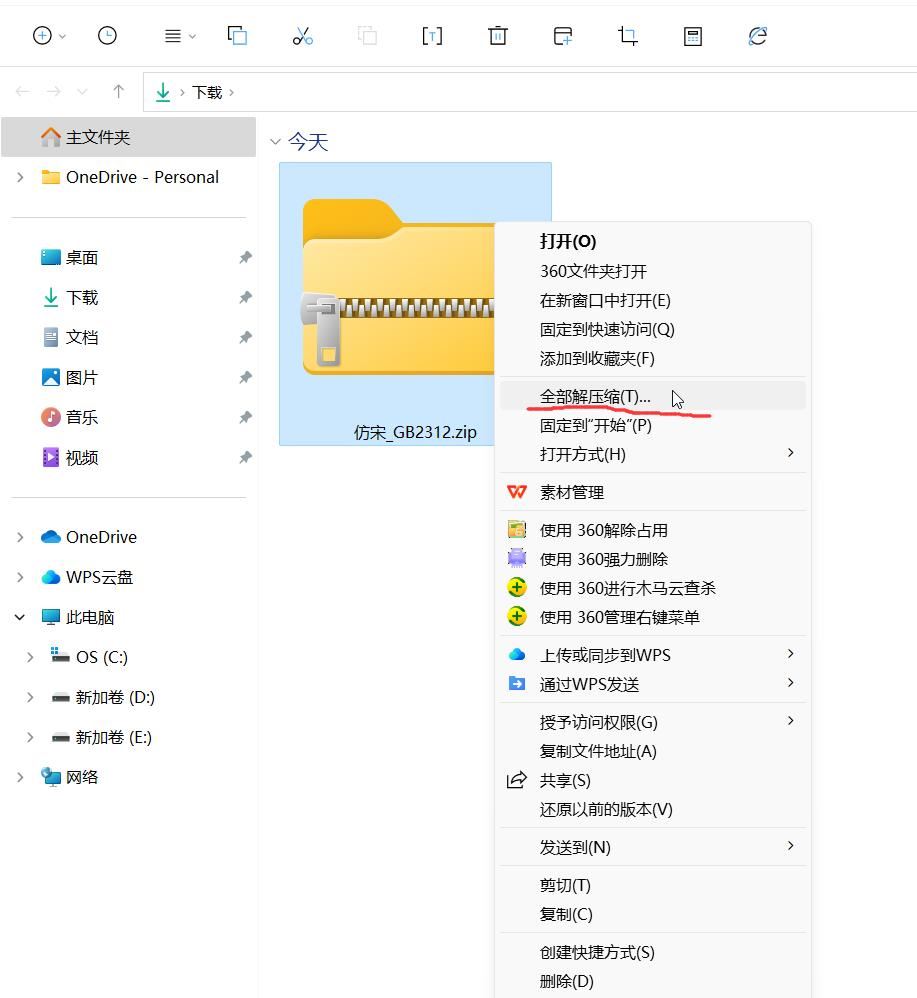Screen dimensions: 917x998
Task: Select the Cut icon on the toolbar
Action: 302,36
